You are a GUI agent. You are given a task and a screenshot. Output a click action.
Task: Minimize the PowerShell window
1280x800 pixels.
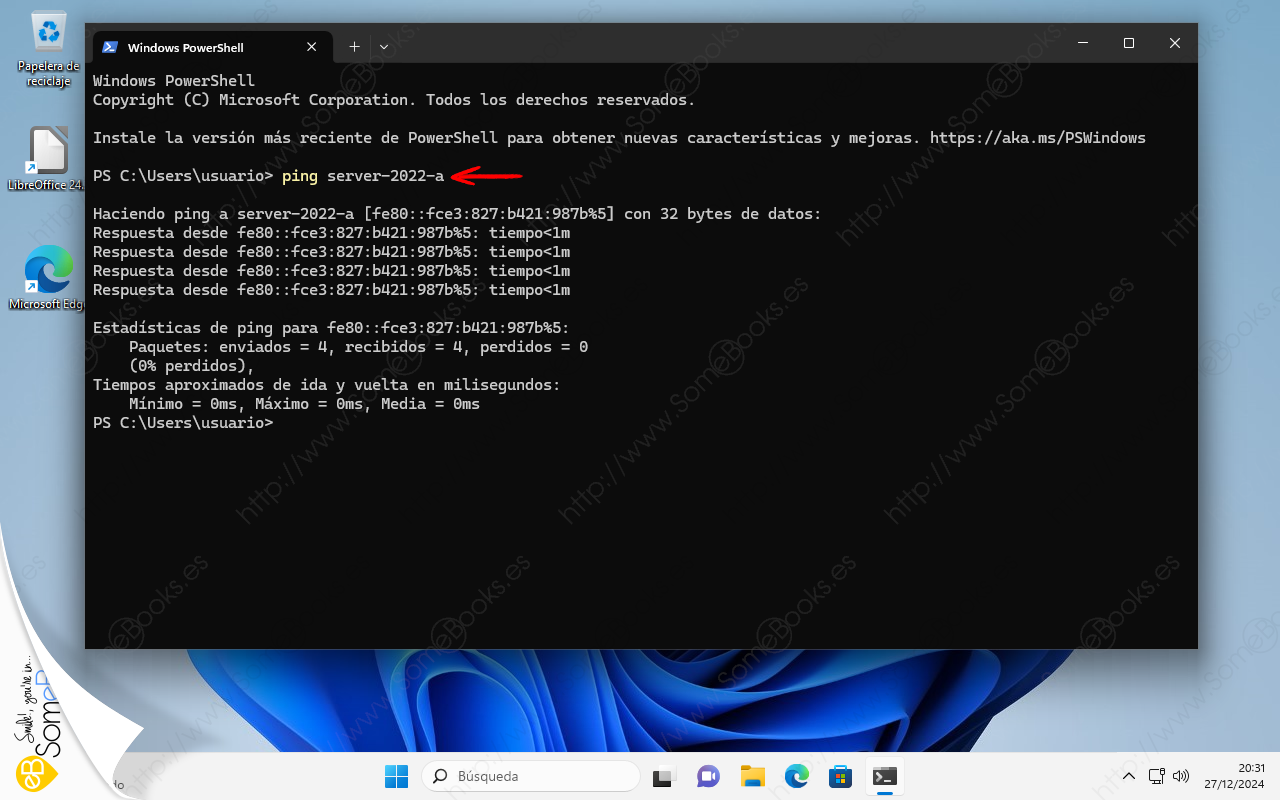coord(1083,43)
